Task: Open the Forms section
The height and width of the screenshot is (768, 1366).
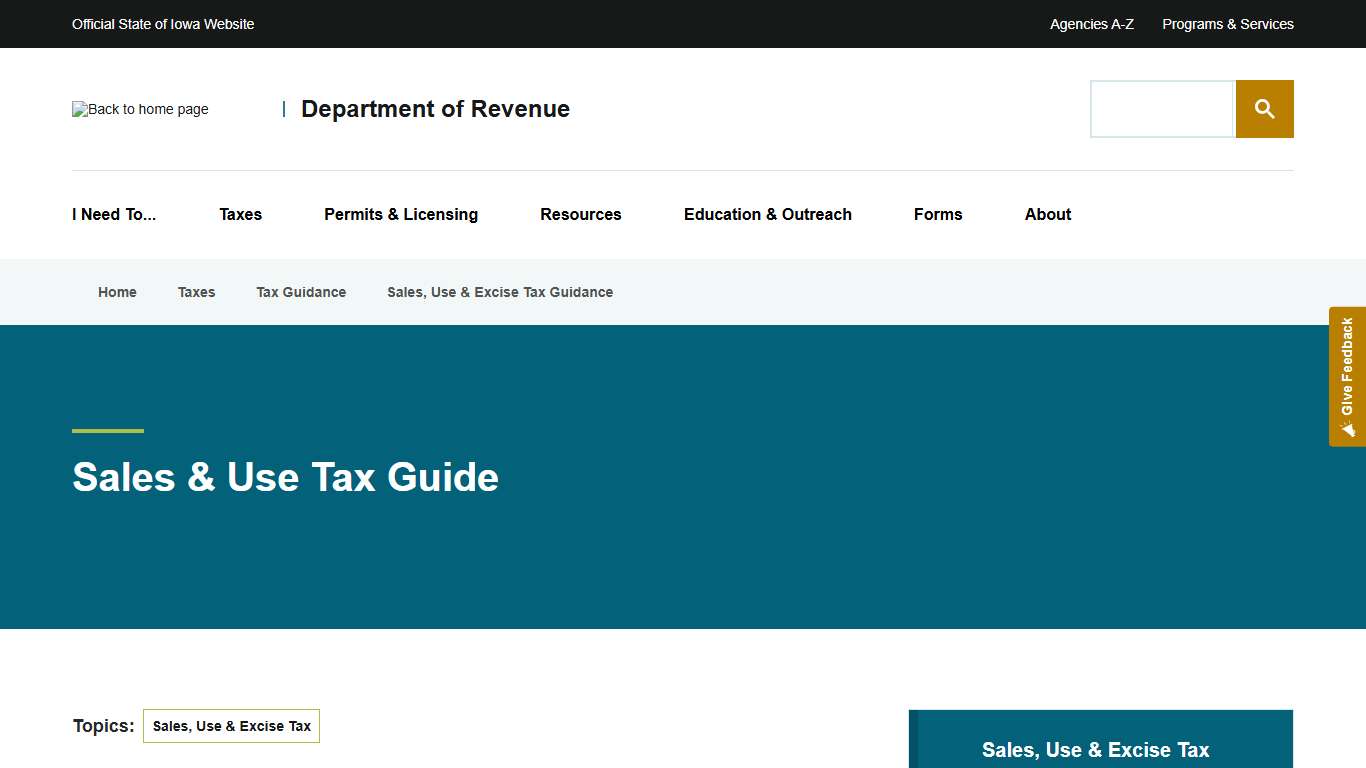Action: click(937, 214)
